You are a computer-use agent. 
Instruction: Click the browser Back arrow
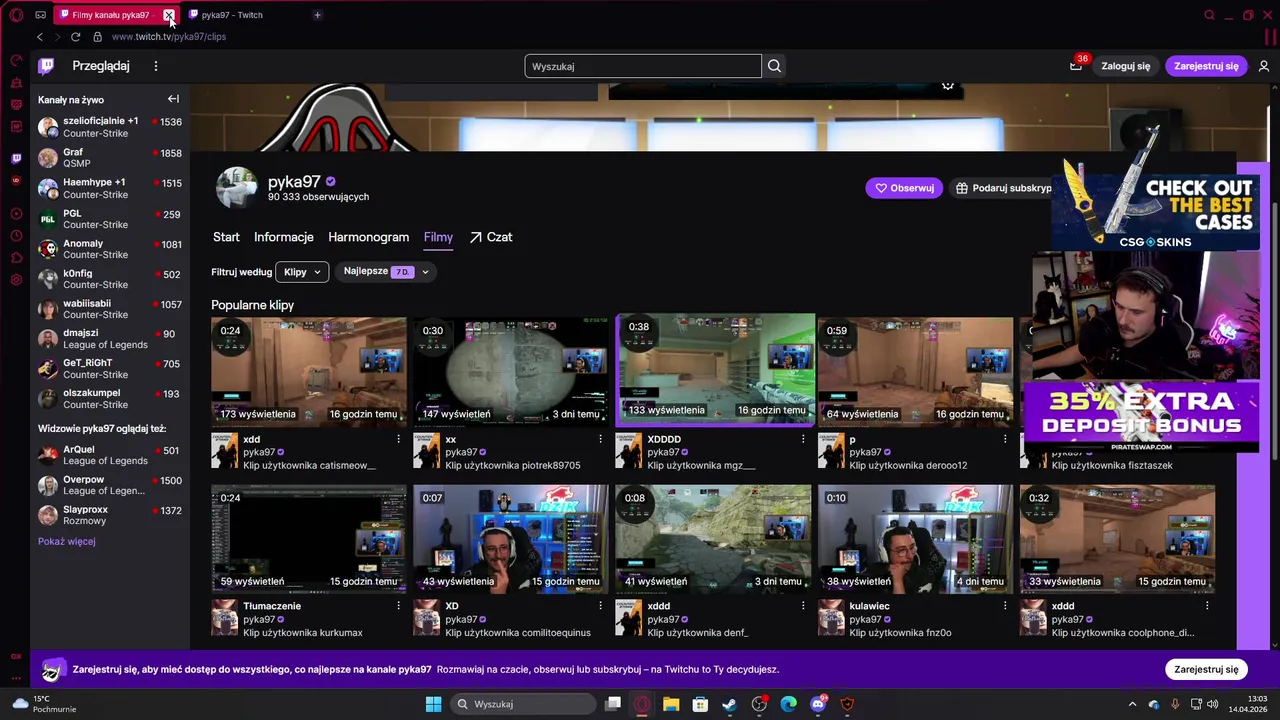click(40, 37)
